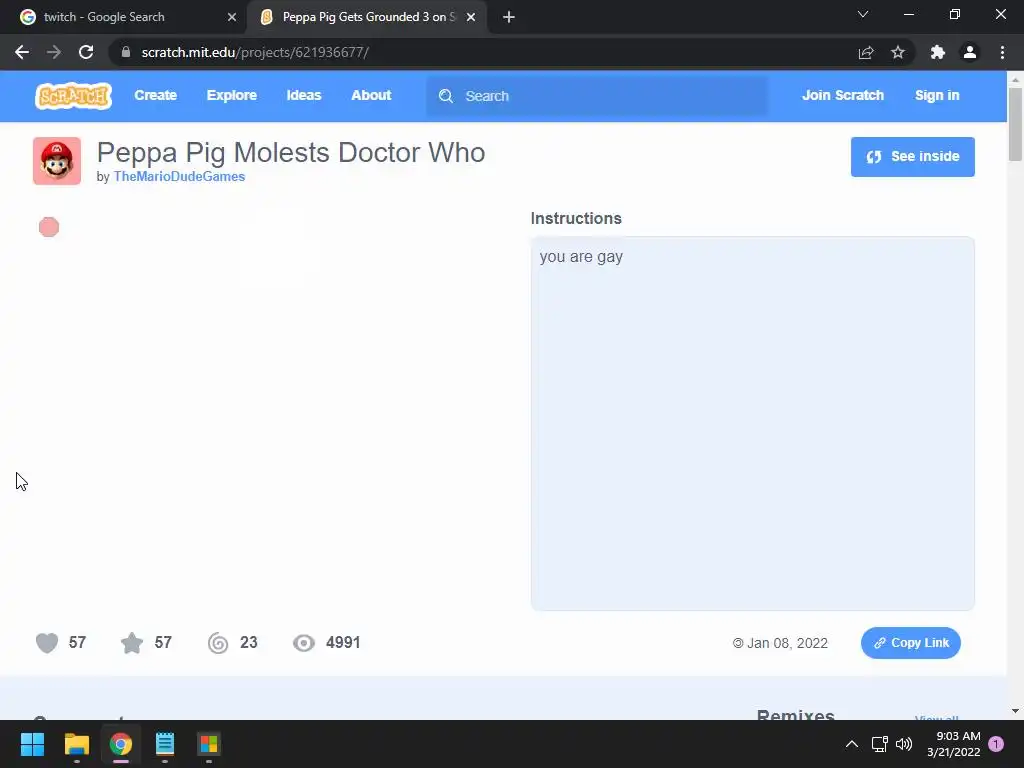1024x768 pixels.
Task: Click the remixes spiral icon
Action: pos(218,643)
